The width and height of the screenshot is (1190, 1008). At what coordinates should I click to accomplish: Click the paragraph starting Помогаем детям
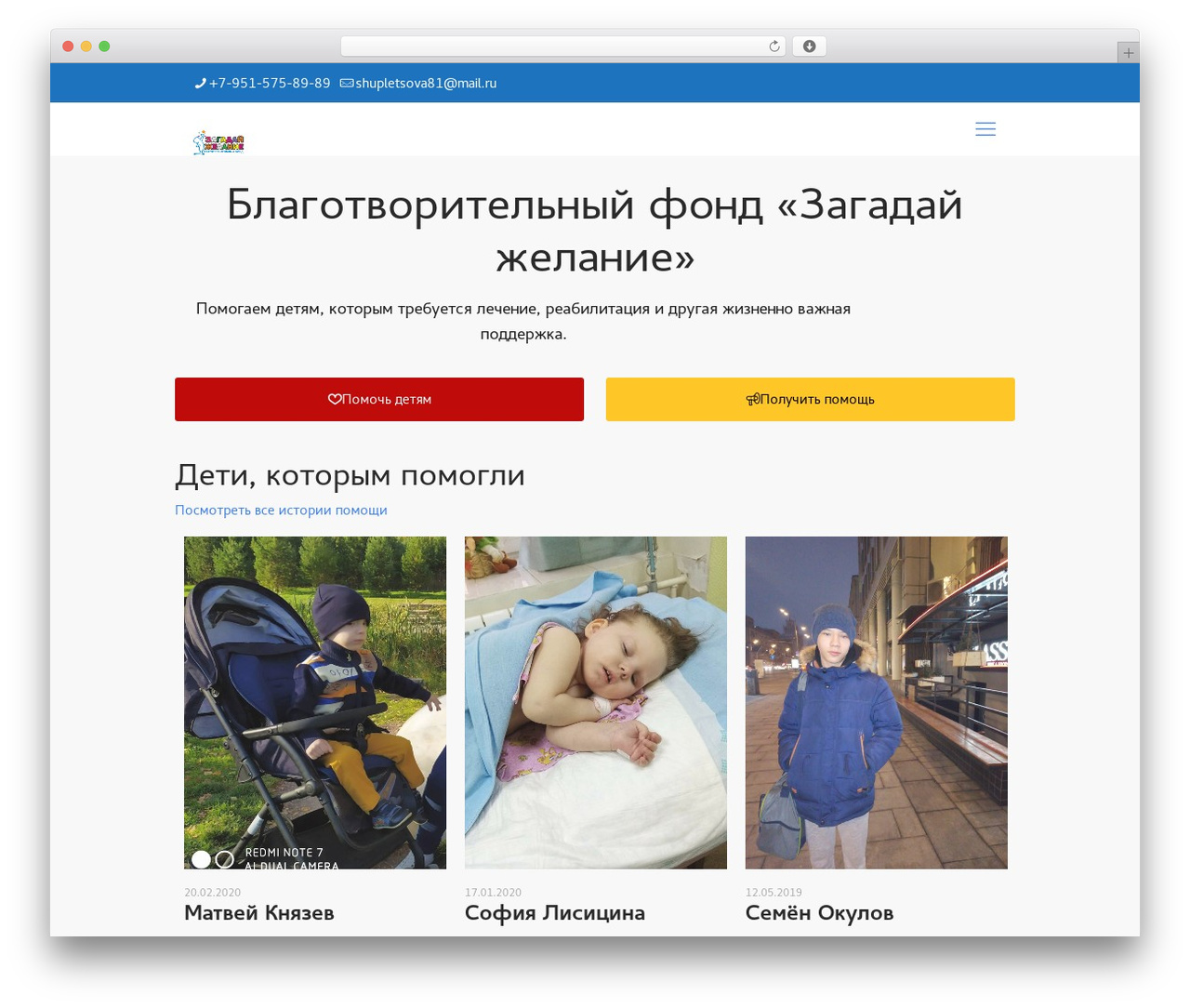523,322
